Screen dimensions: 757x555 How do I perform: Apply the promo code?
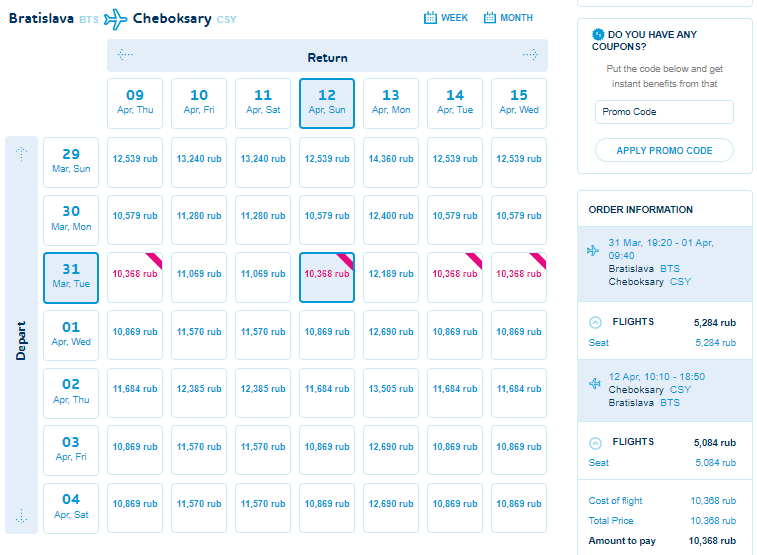(x=664, y=151)
